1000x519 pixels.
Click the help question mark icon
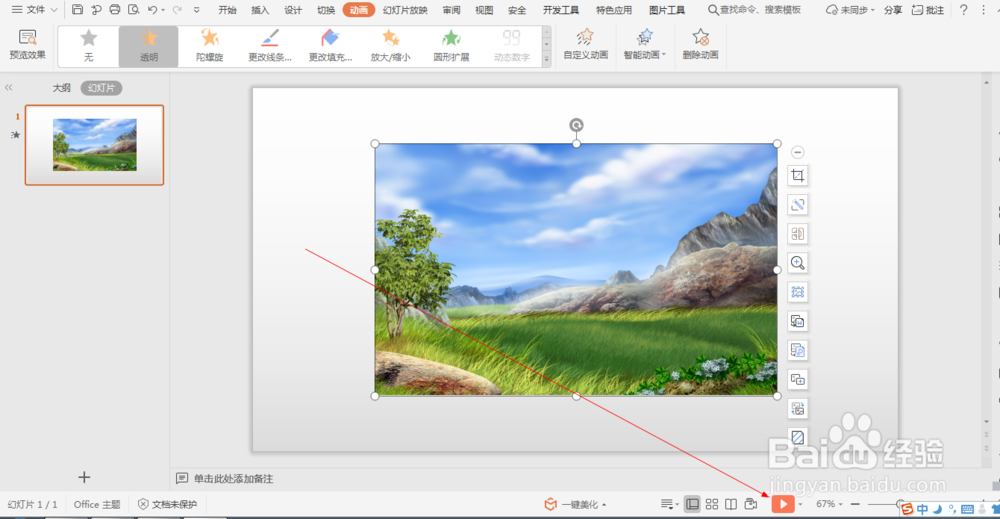click(x=964, y=10)
